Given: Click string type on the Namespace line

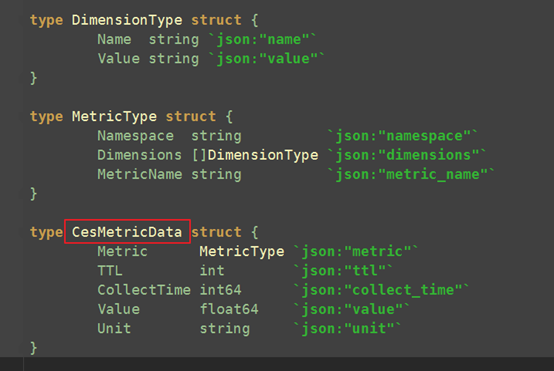Looking at the screenshot, I should tap(216, 136).
